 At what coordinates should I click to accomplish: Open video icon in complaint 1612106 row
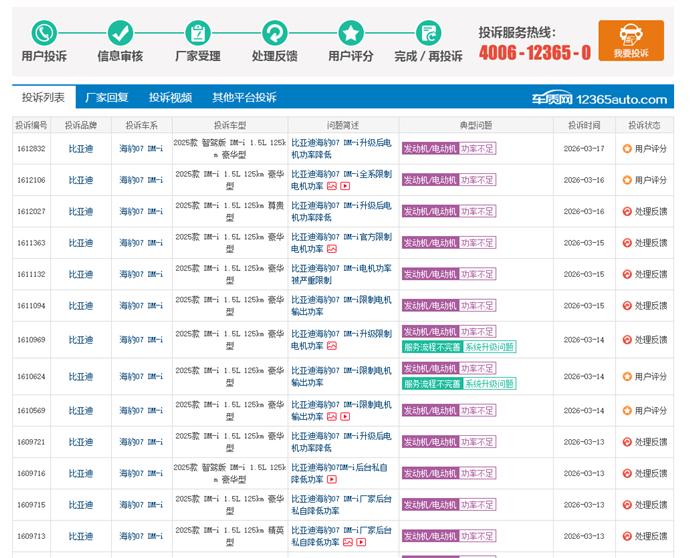346,186
